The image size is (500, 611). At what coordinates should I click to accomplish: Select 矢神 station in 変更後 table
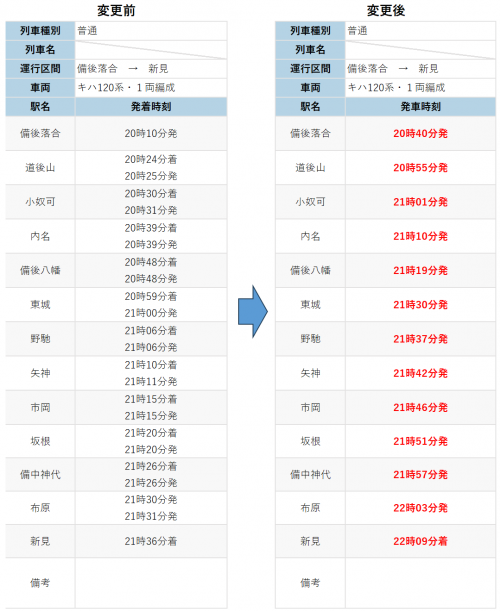(x=310, y=373)
